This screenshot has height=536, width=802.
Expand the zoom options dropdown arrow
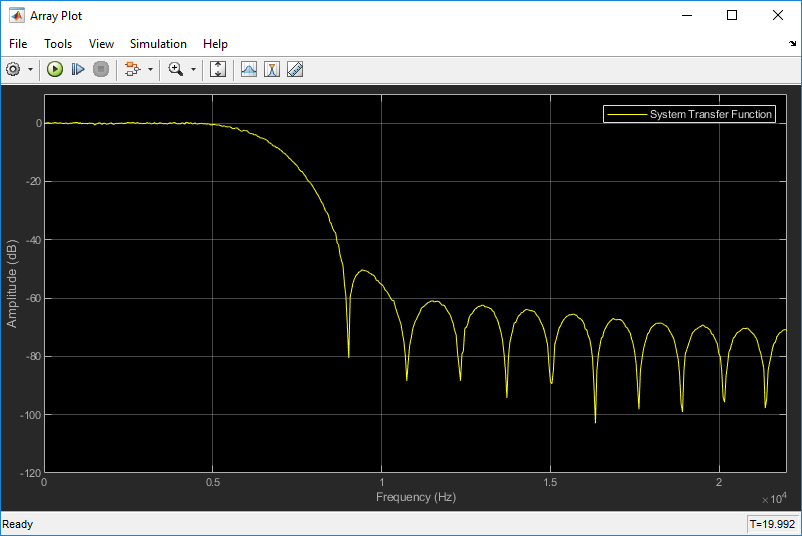(193, 70)
